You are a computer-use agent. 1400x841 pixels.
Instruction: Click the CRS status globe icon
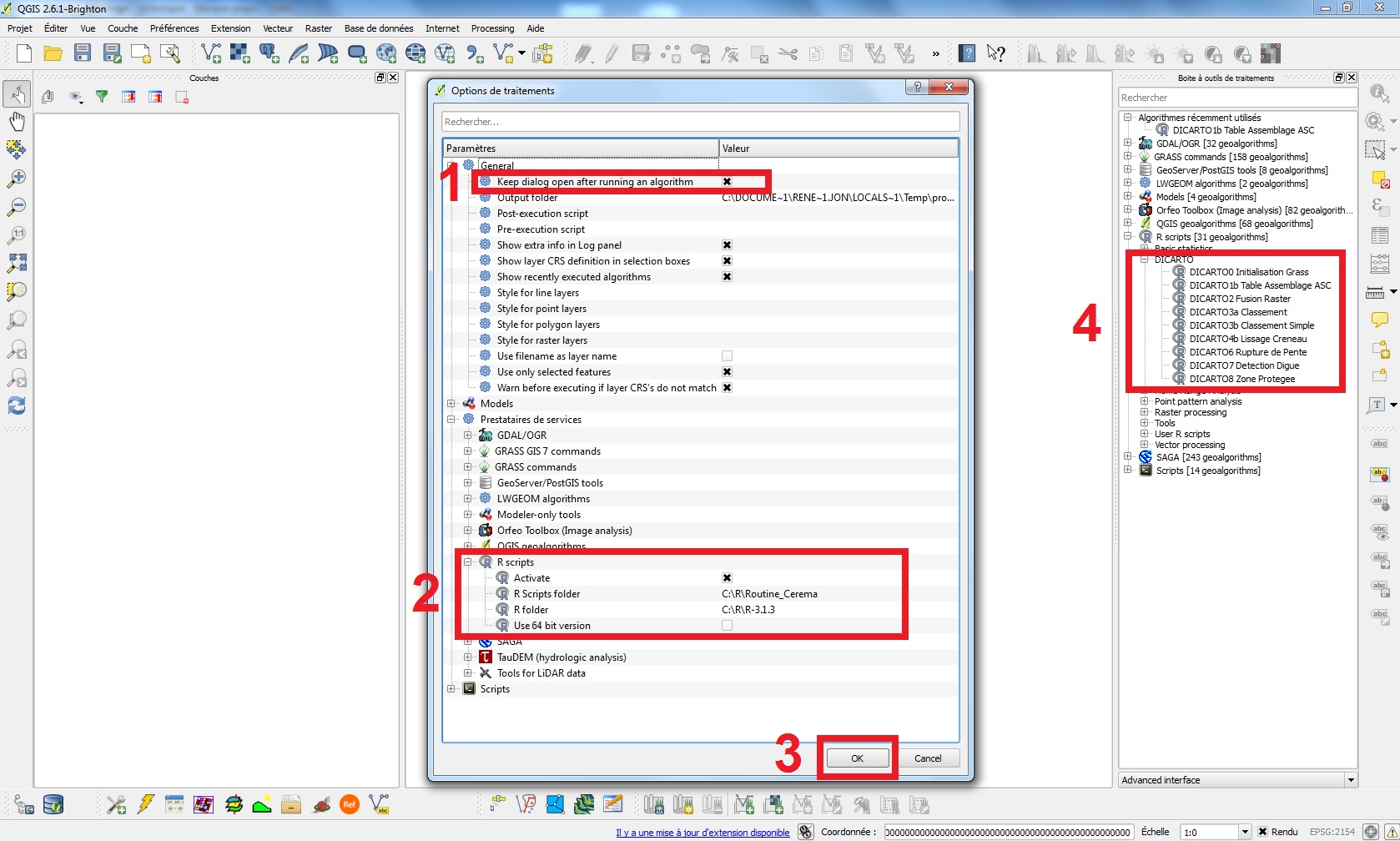click(1370, 832)
